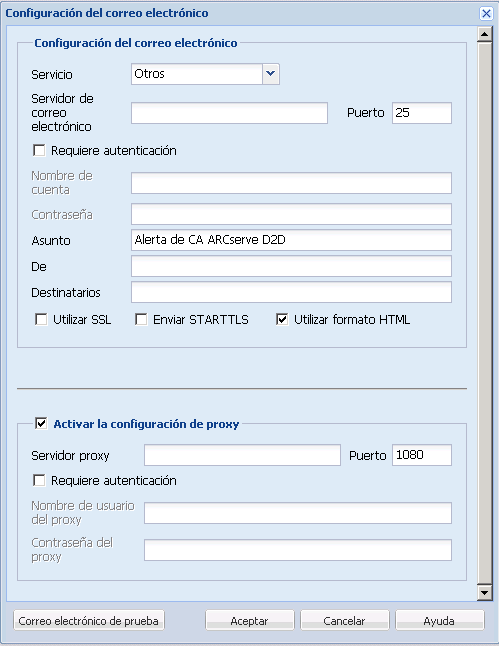The height and width of the screenshot is (646, 499).
Task: Click the Cancelar button
Action: coord(344,620)
